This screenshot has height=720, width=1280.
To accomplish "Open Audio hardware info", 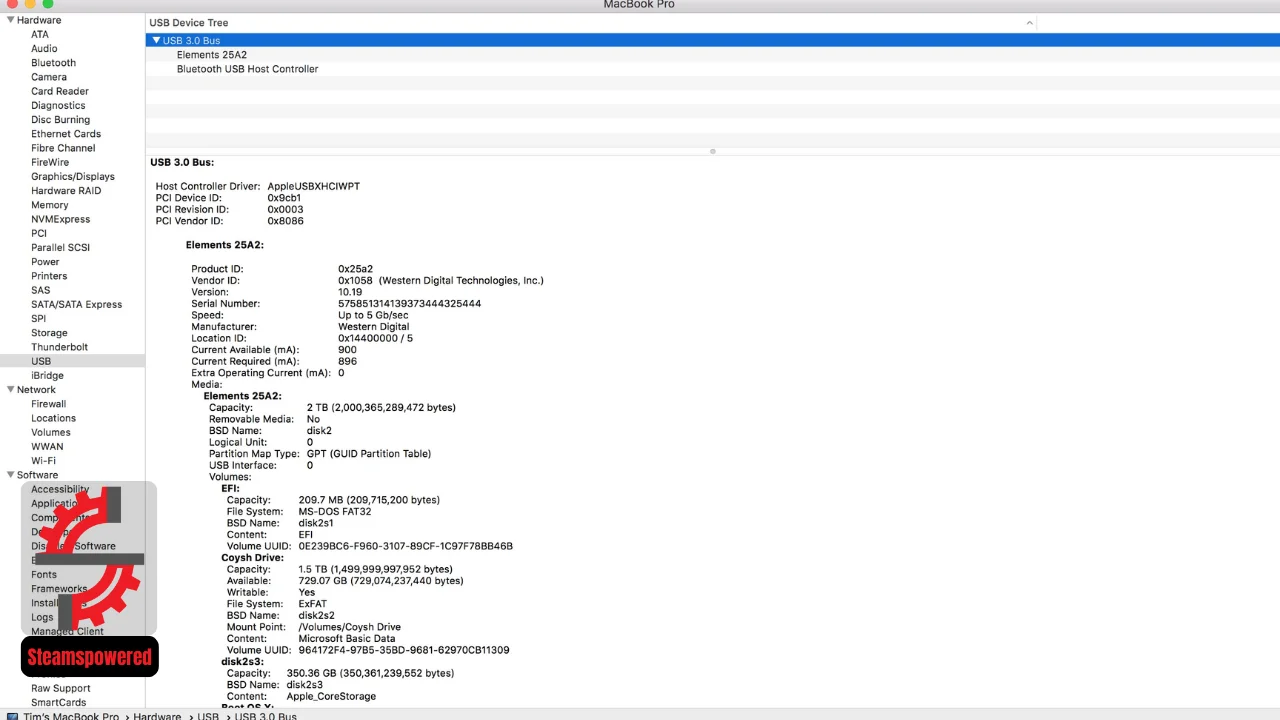I will (x=44, y=48).
